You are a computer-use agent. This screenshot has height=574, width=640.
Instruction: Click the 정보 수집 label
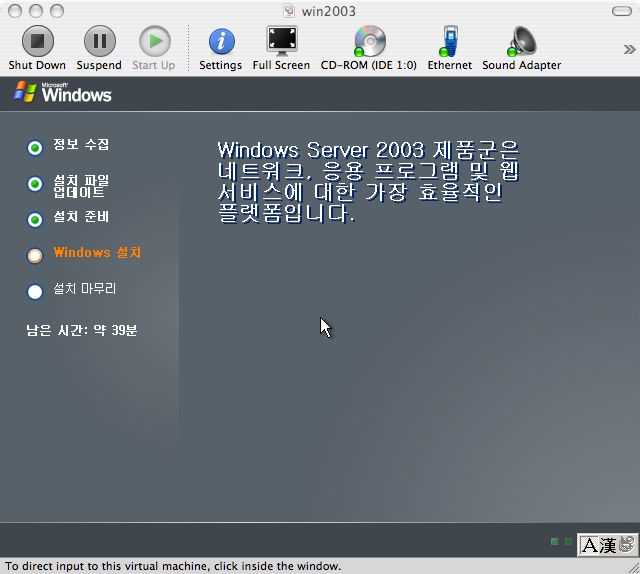tap(81, 144)
